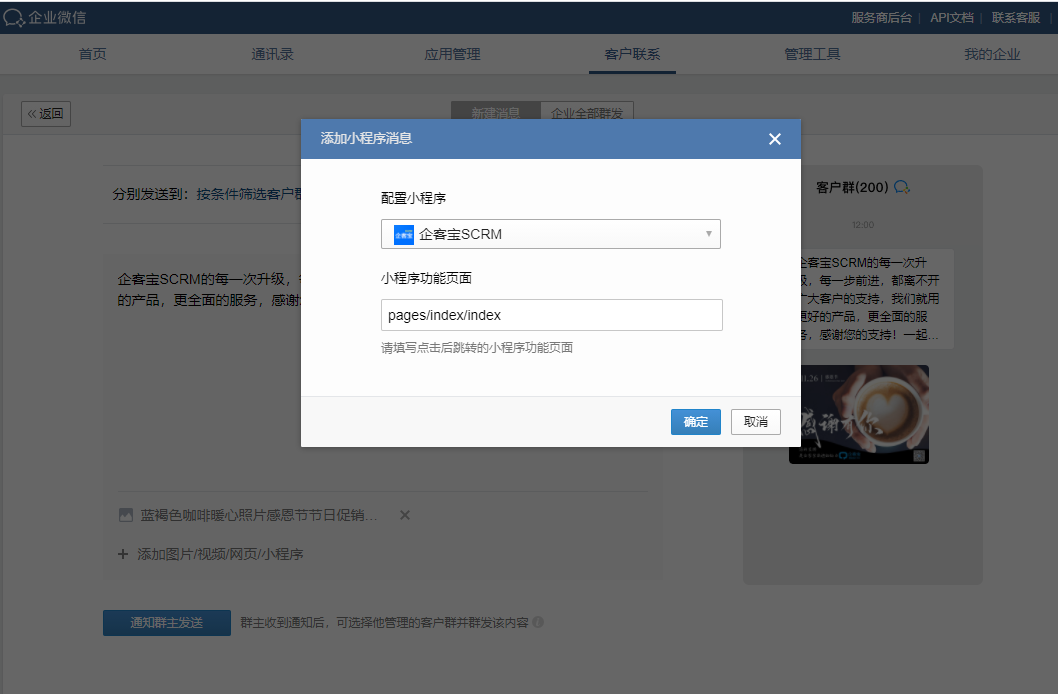The height and width of the screenshot is (694, 1058).
Task: Click the 企客宝SCRM mini program icon
Action: tap(403, 235)
